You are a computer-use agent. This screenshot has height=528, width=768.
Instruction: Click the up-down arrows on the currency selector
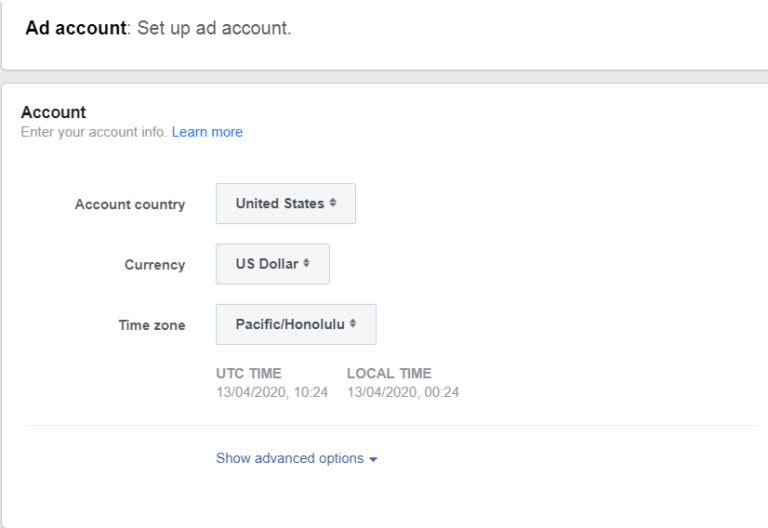coord(307,264)
